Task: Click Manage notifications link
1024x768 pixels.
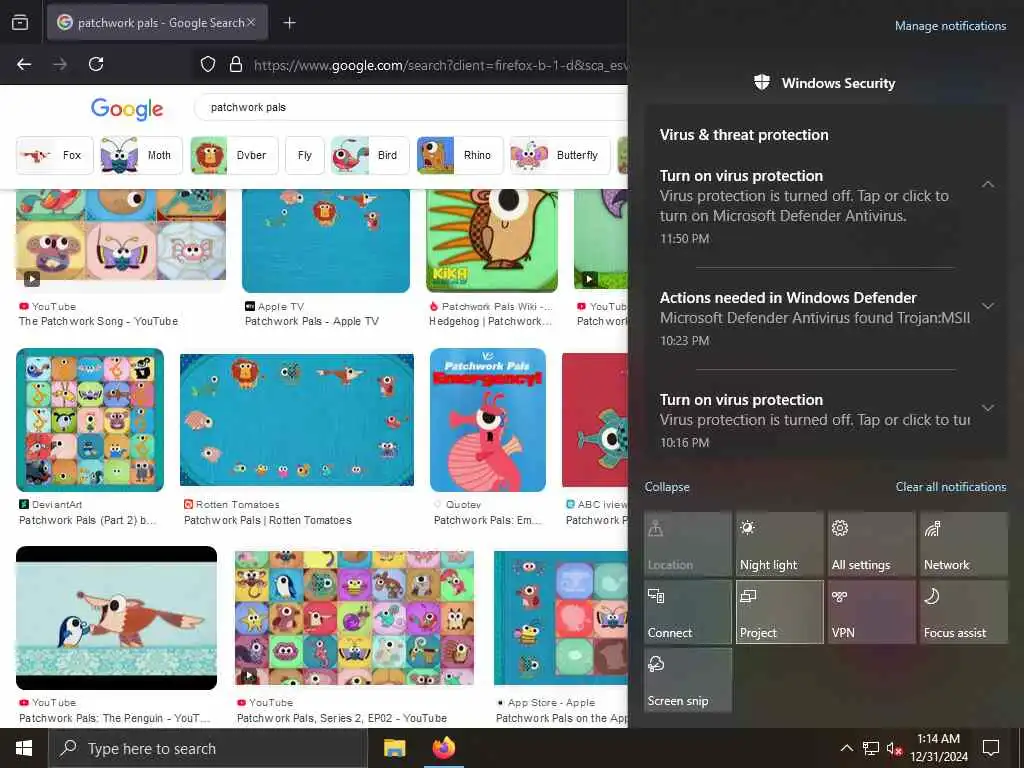Action: 950,26
